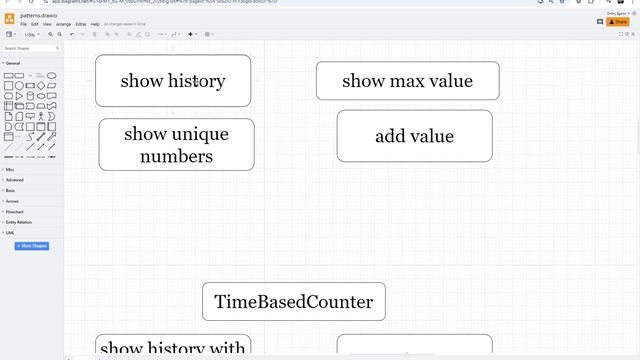Select the tape wave shape
The width and height of the screenshot is (640, 360).
click(x=51, y=106)
